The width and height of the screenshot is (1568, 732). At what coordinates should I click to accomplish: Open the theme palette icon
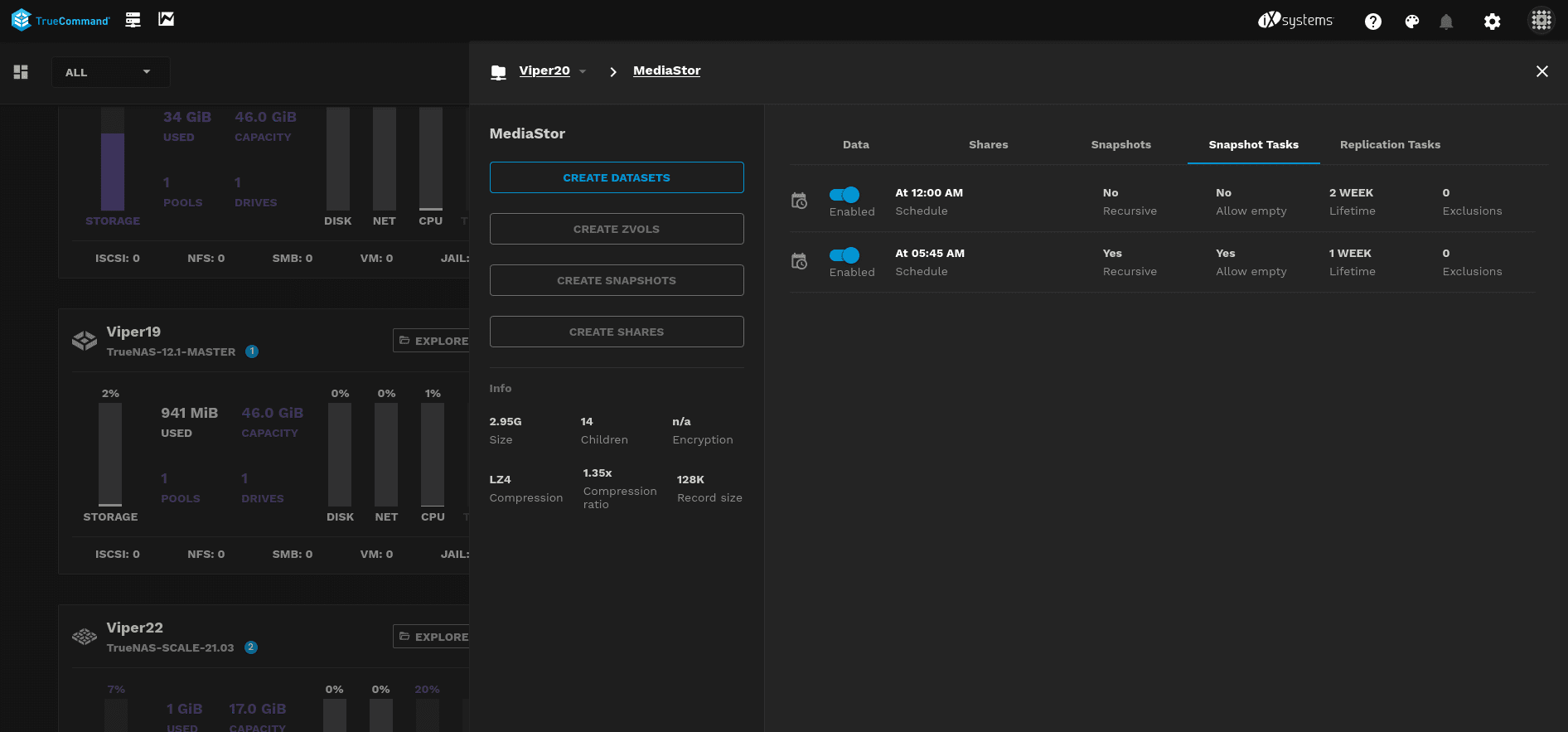(1412, 22)
